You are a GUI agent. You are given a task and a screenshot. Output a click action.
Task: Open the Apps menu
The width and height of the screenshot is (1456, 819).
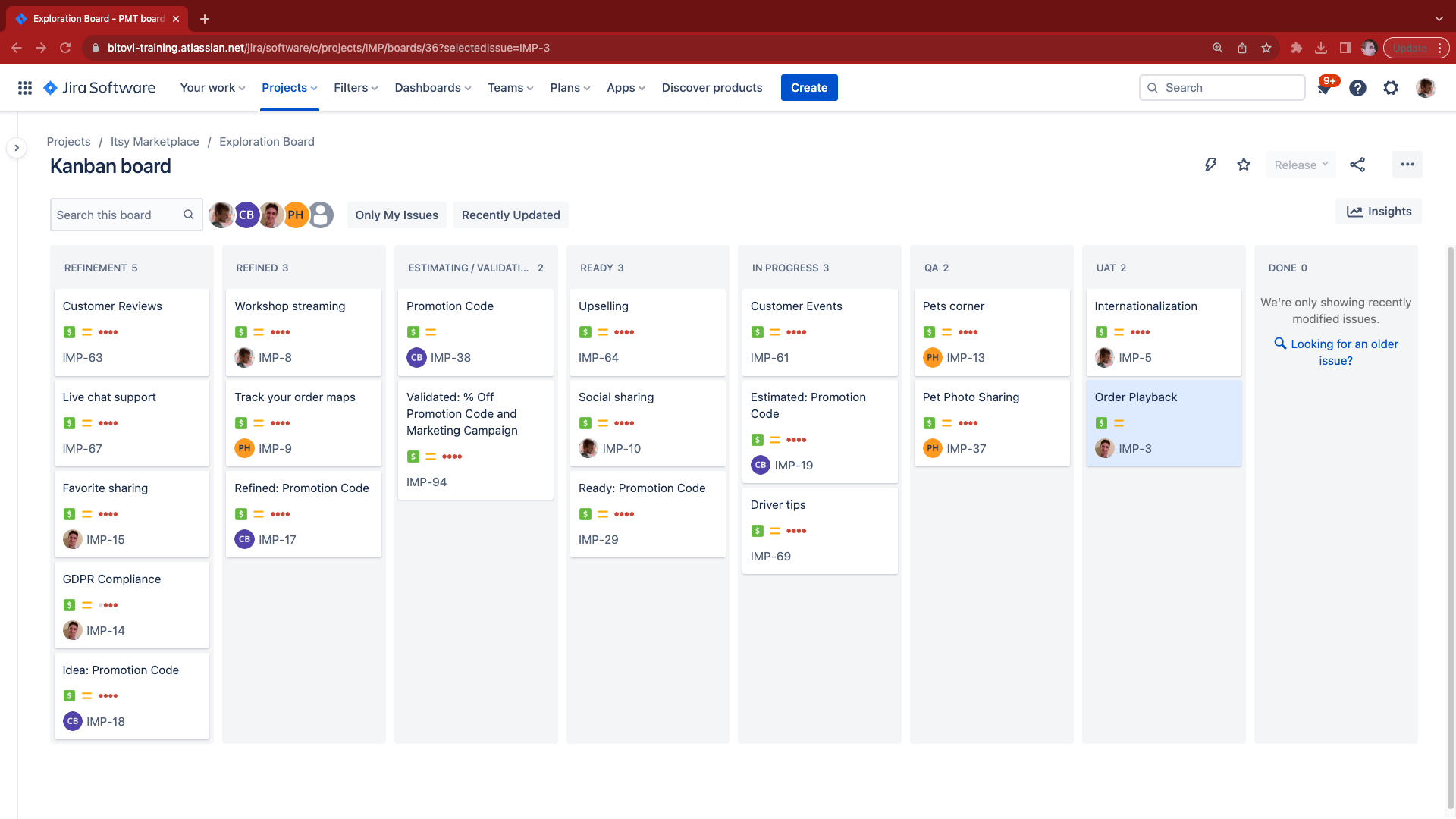point(626,88)
